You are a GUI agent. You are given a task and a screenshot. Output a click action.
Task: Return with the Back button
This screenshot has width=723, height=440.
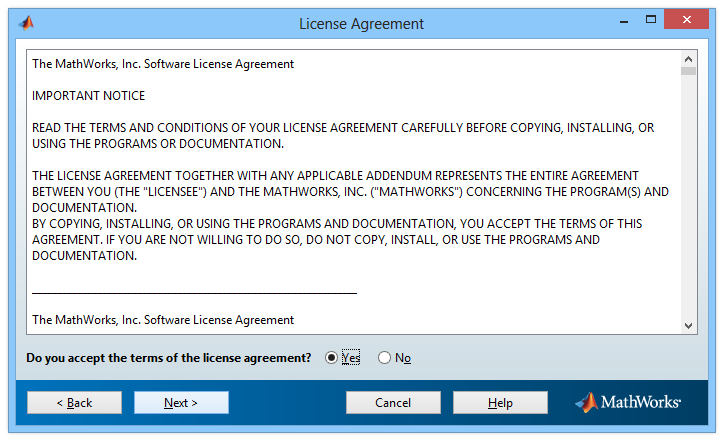tap(74, 403)
